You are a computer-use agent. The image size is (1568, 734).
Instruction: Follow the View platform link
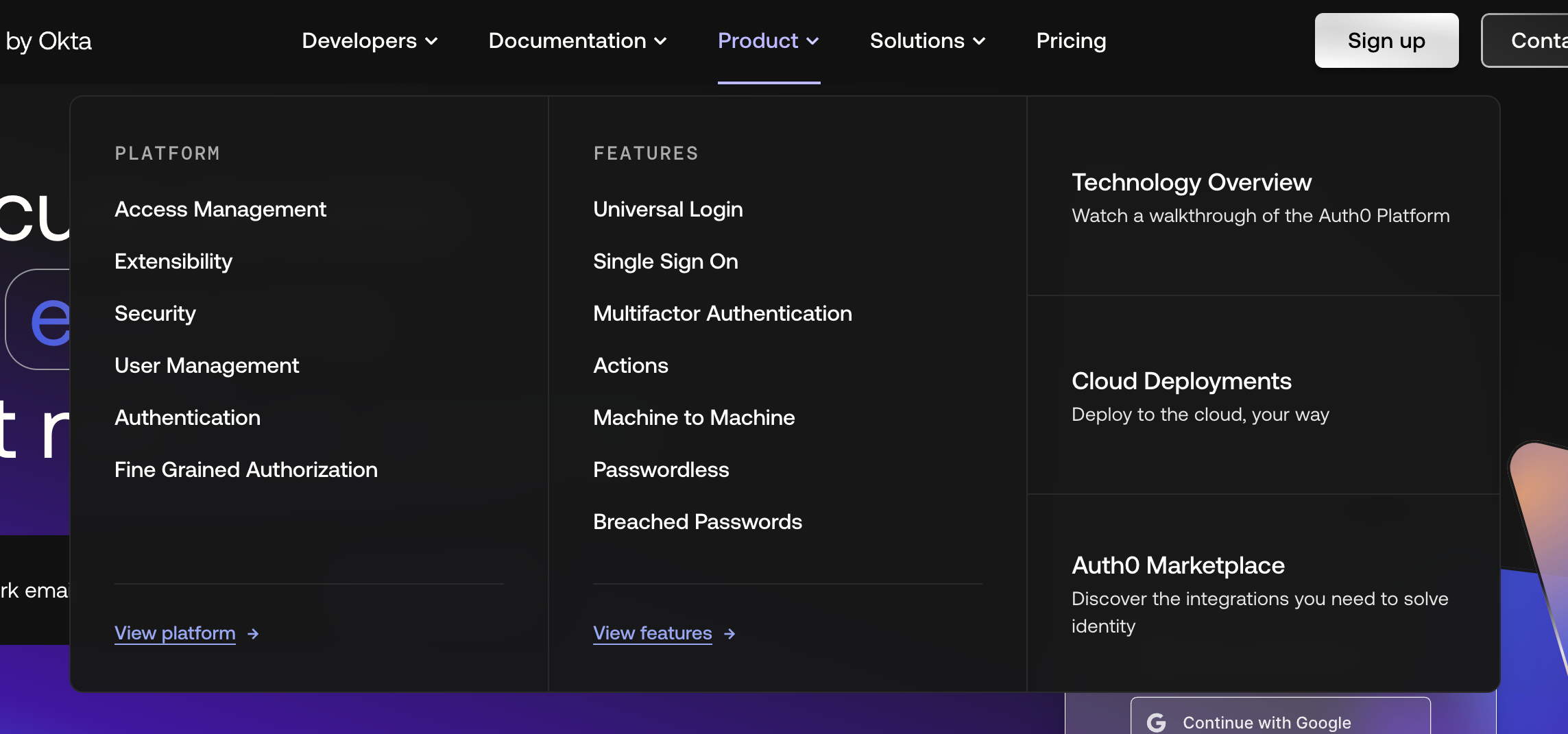[x=175, y=633]
